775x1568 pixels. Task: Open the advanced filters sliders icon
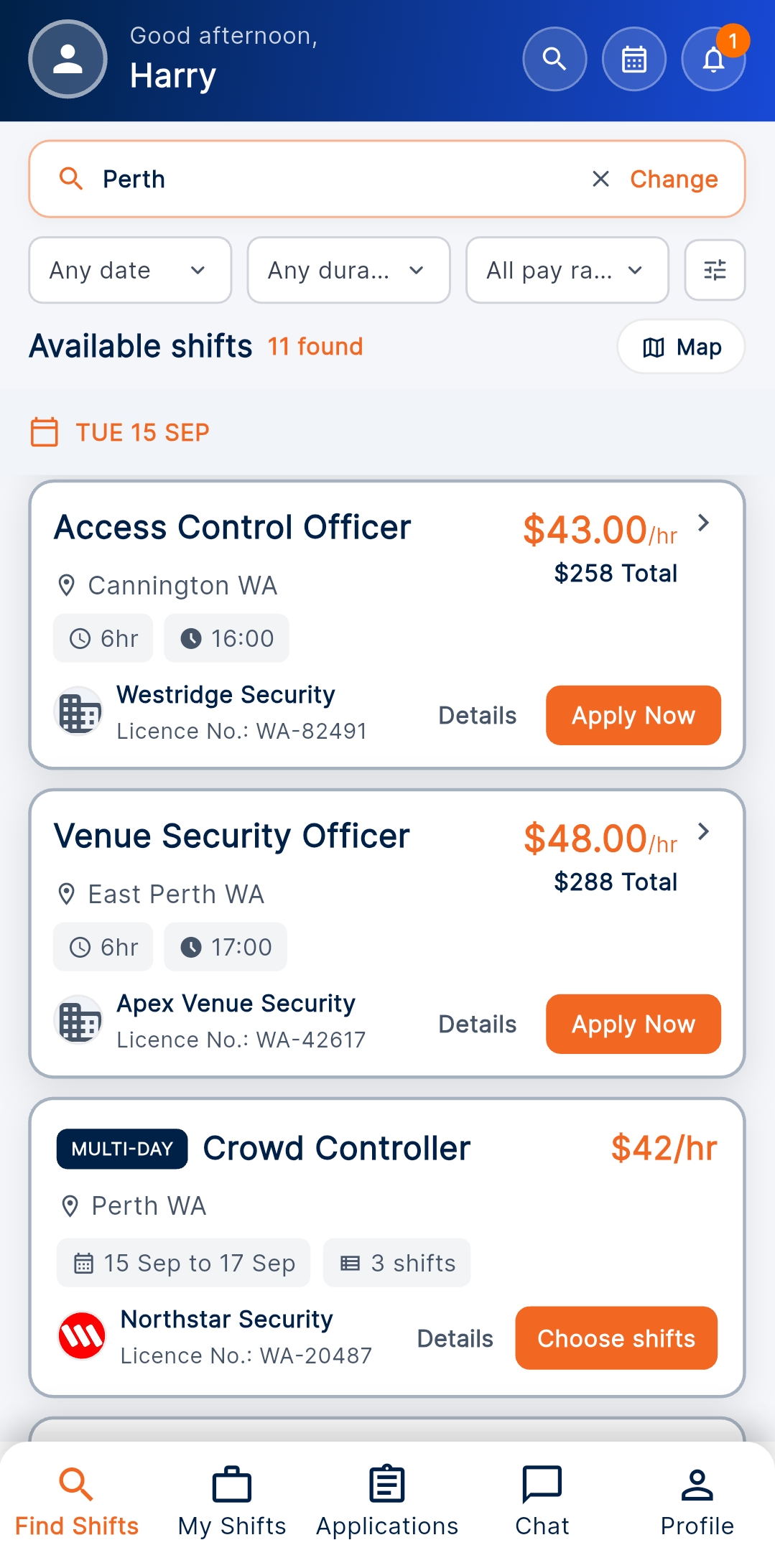715,270
